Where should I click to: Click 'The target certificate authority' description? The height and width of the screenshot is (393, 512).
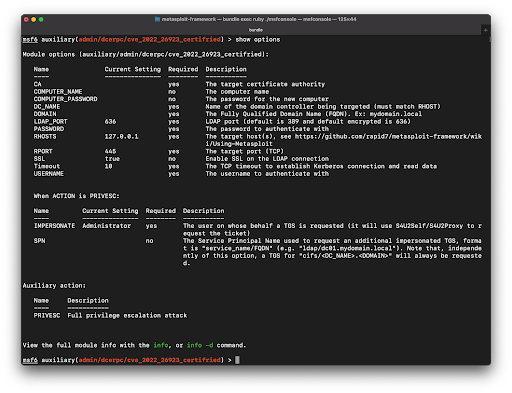(265, 84)
